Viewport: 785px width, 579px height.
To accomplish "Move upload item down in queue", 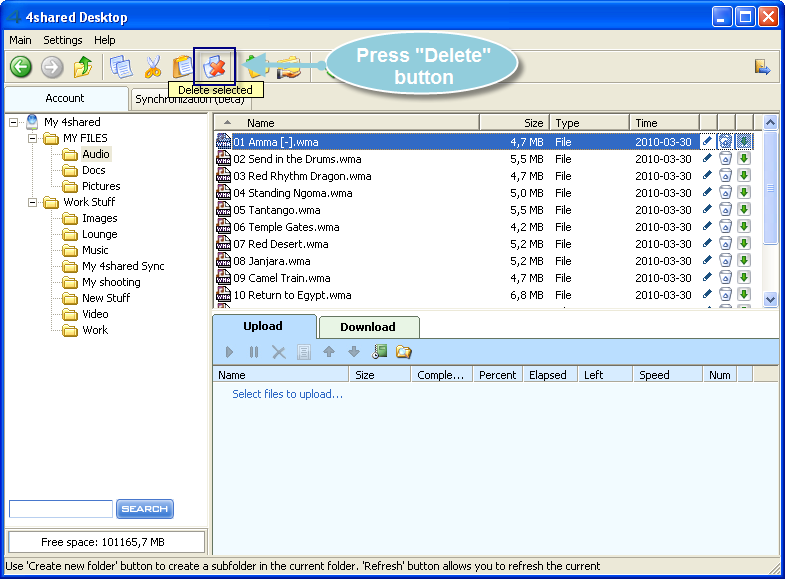I will coord(354,352).
